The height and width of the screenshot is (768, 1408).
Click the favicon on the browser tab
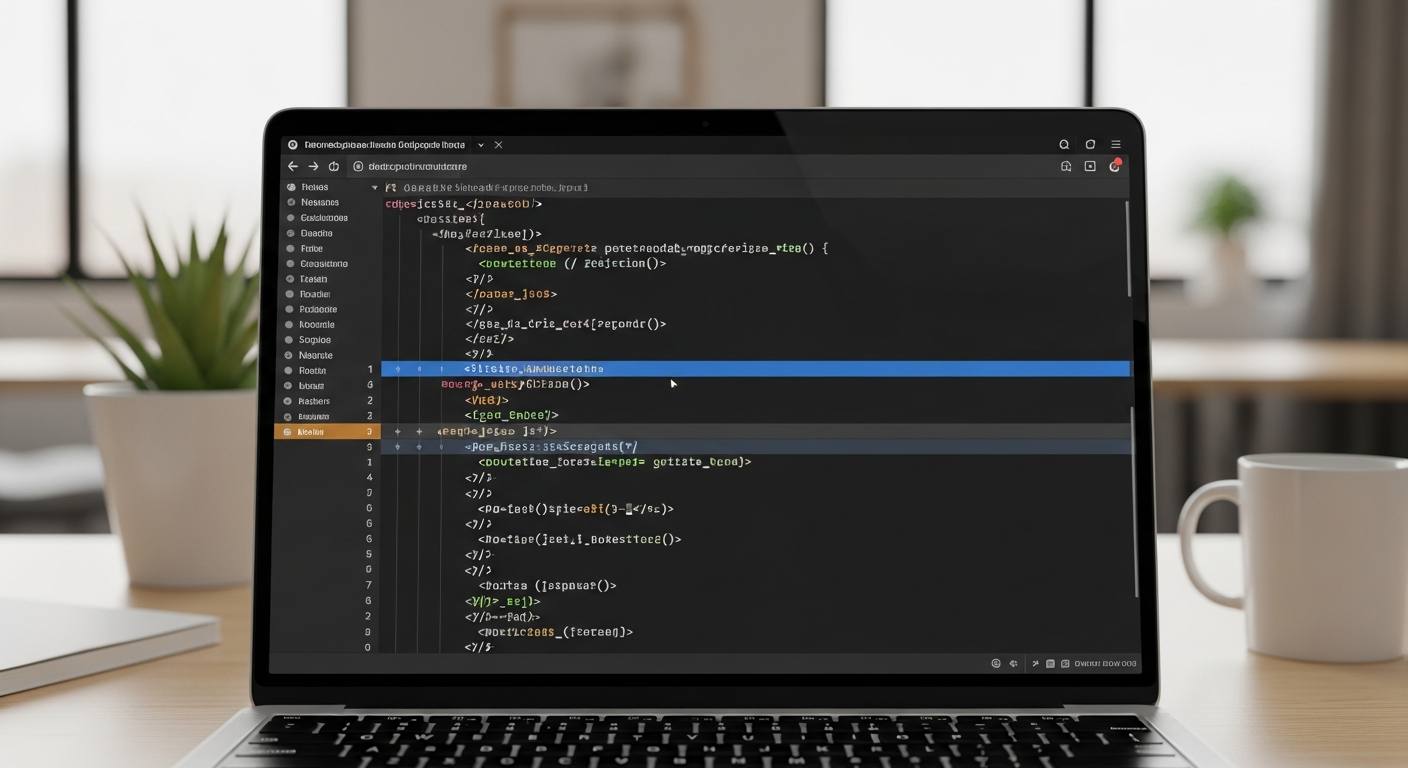(293, 144)
